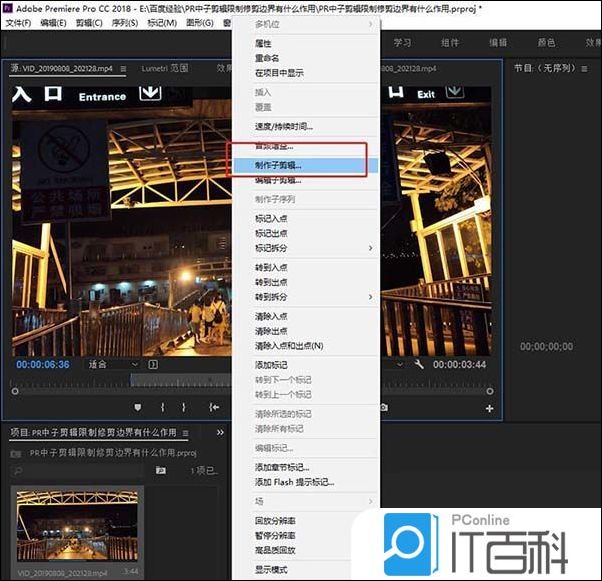Click the add marker icon below source monitor
Screen dimensions: 602x581
click(x=136, y=407)
